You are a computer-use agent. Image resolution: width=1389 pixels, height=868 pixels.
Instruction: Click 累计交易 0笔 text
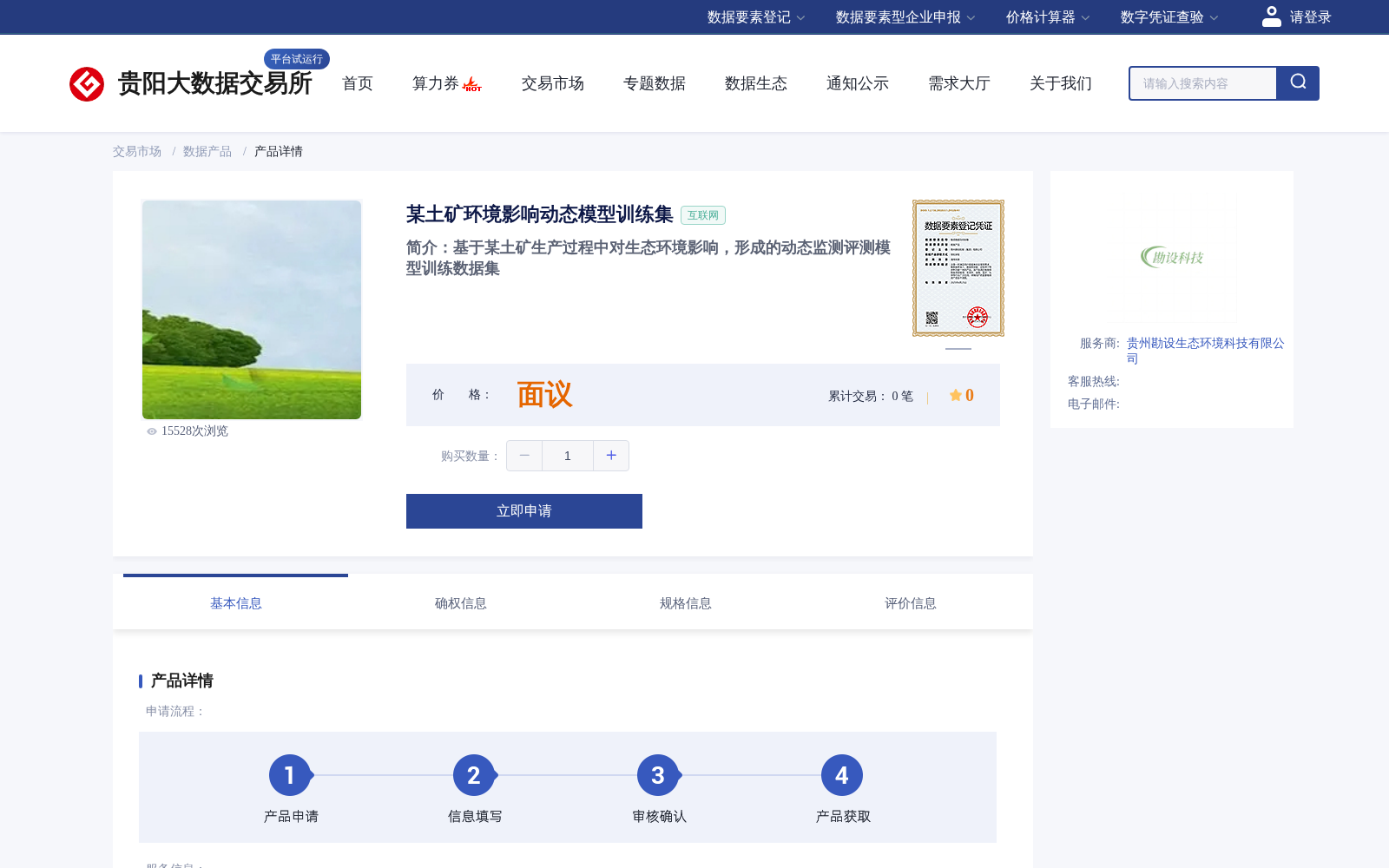[x=871, y=397]
